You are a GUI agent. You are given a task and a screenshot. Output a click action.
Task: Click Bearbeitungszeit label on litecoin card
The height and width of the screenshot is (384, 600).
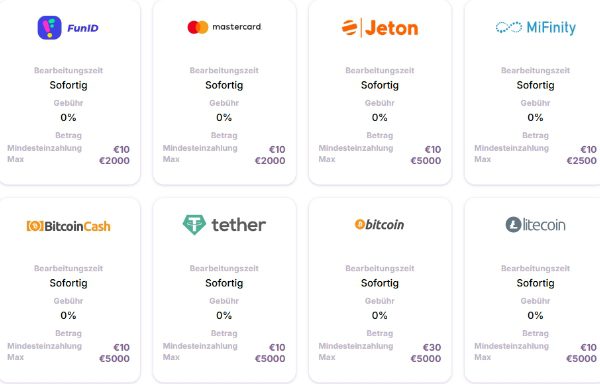click(x=535, y=268)
